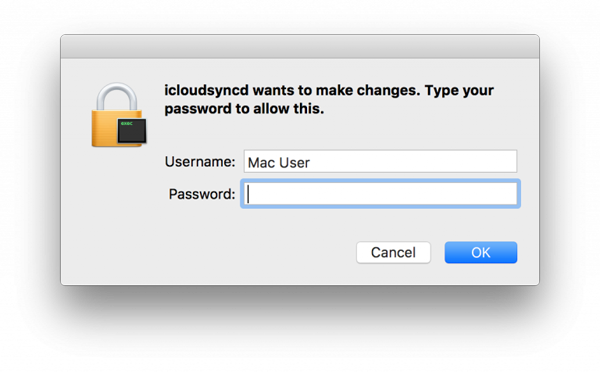This screenshot has width=600, height=372.
Task: Click the word "icloudsyncd" in the message
Action: (207, 91)
